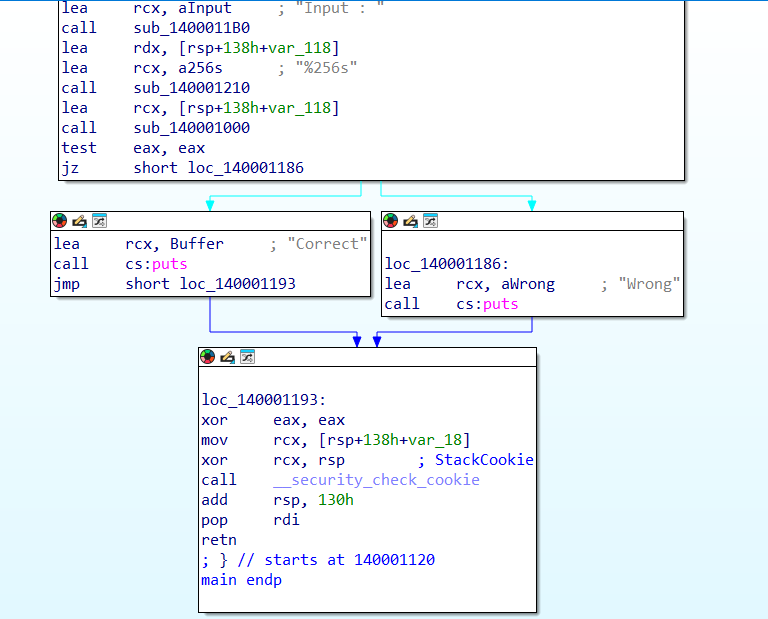Click the a256s operand
The height and width of the screenshot is (619, 768).
(x=200, y=68)
